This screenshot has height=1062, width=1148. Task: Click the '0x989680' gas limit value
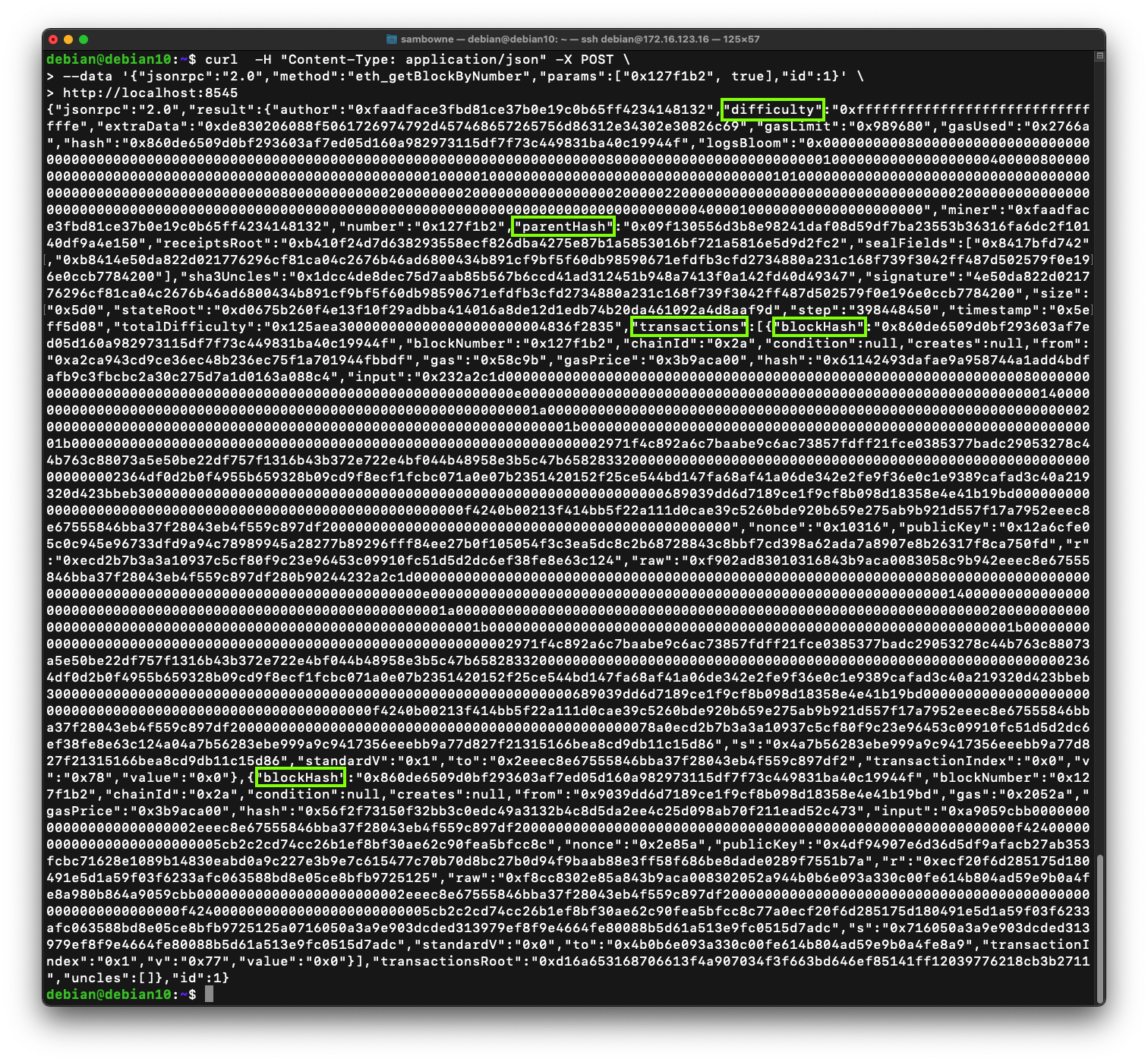pyautogui.click(x=889, y=126)
